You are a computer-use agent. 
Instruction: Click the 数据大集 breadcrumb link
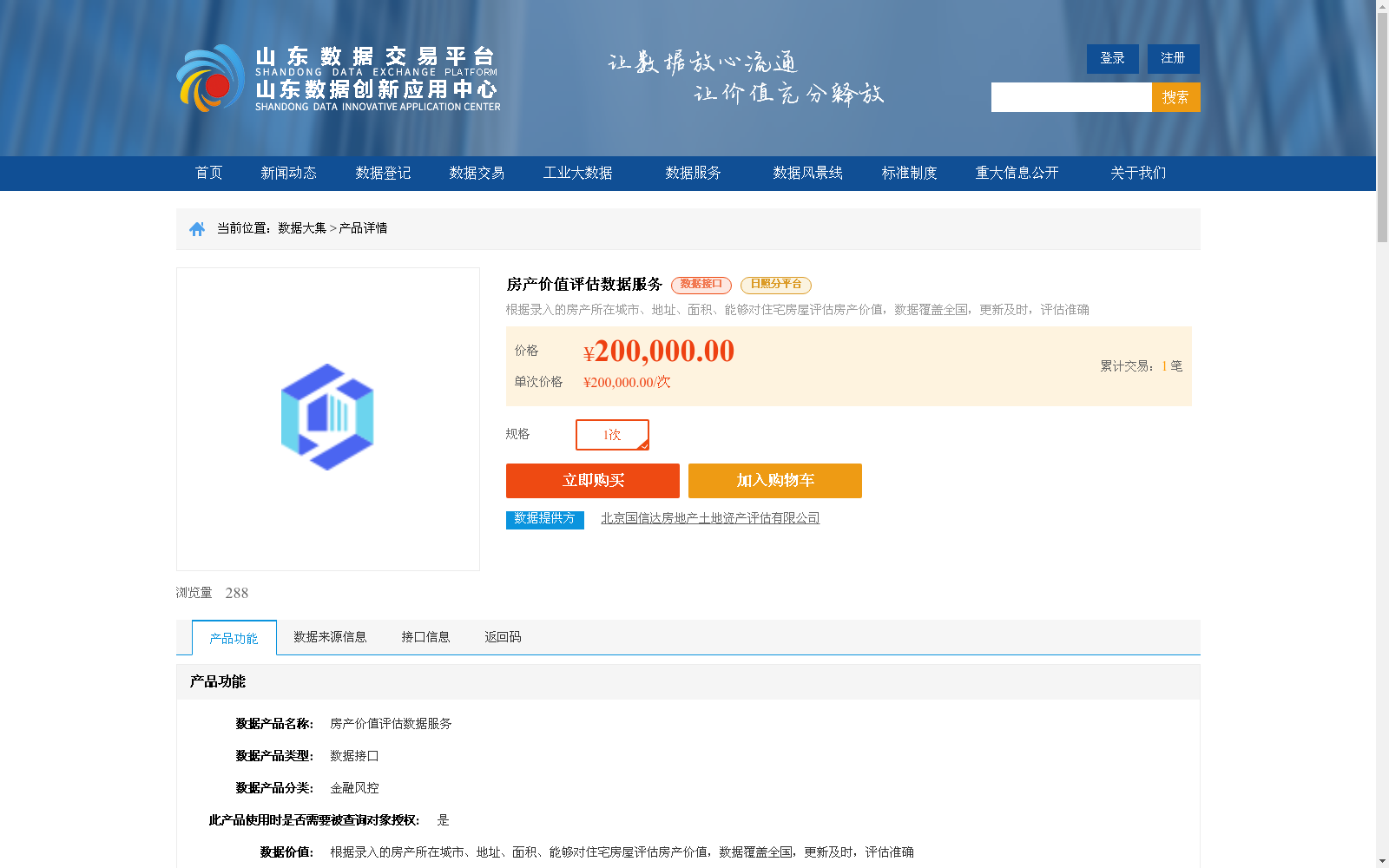tap(302, 228)
